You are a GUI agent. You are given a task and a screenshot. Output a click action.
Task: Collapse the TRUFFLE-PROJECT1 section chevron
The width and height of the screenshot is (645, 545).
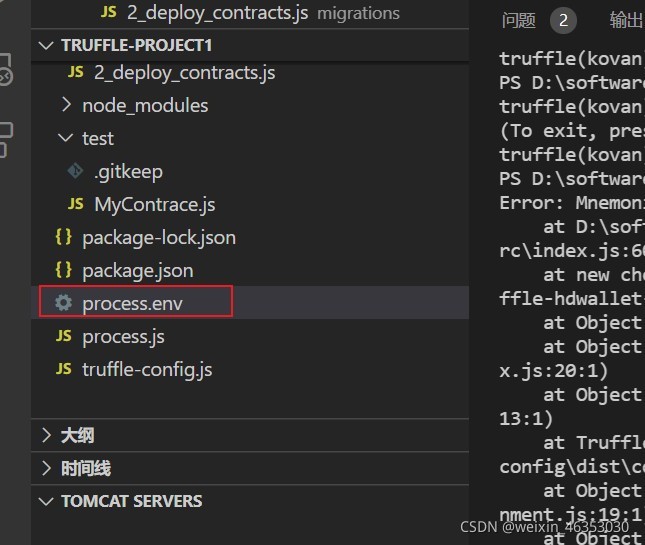[x=46, y=45]
